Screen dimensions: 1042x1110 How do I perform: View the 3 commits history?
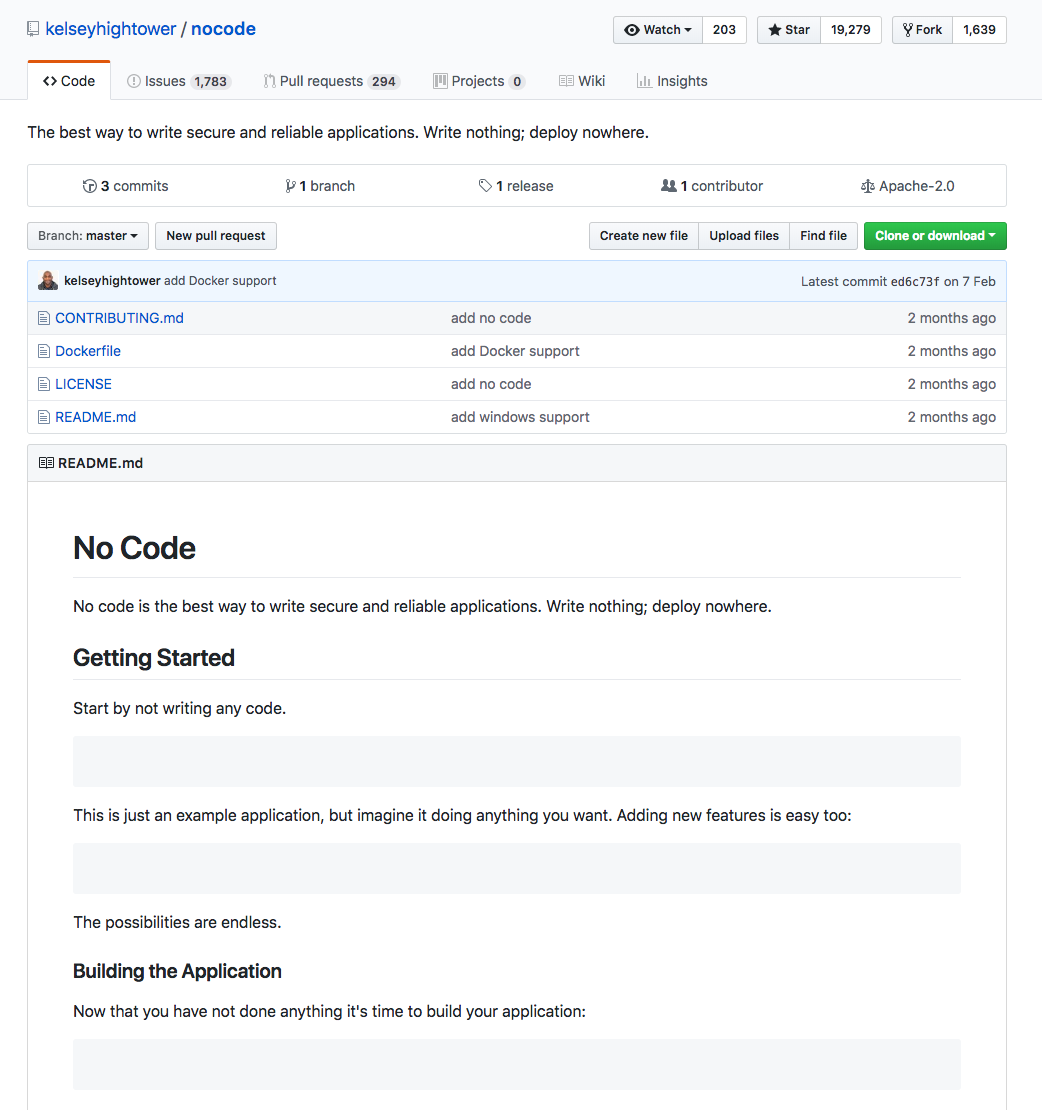[125, 186]
